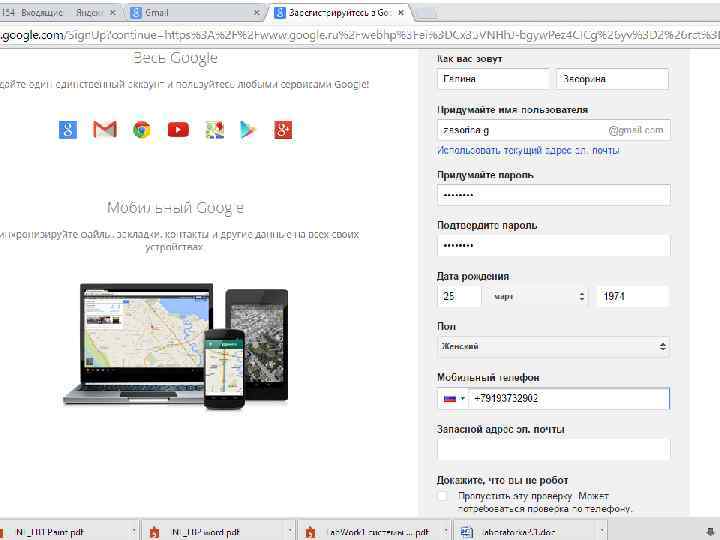This screenshot has height=540, width=720.
Task: Switch to the Gmail tab
Action: pyautogui.click(x=193, y=13)
